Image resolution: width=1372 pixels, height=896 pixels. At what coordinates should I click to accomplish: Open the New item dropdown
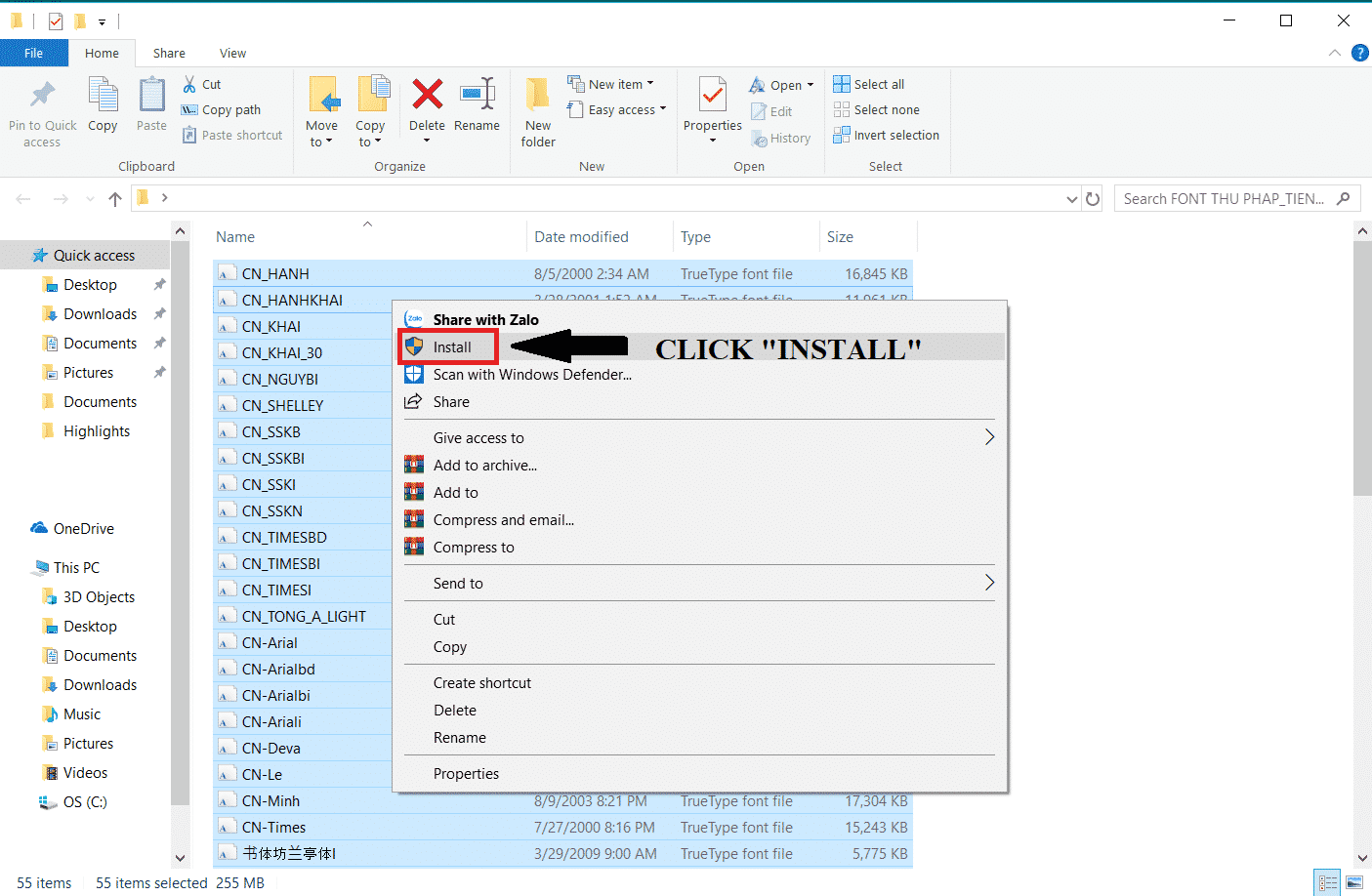[610, 84]
